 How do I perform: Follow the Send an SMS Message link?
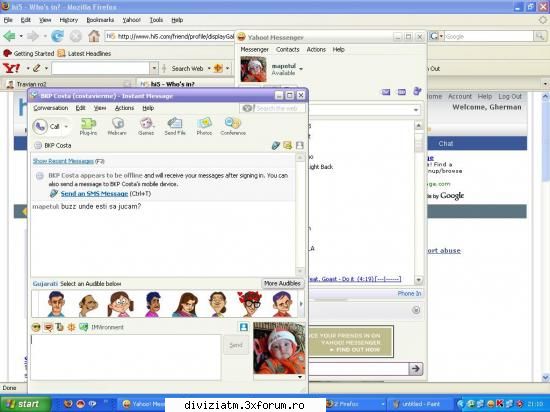pyautogui.click(x=94, y=194)
